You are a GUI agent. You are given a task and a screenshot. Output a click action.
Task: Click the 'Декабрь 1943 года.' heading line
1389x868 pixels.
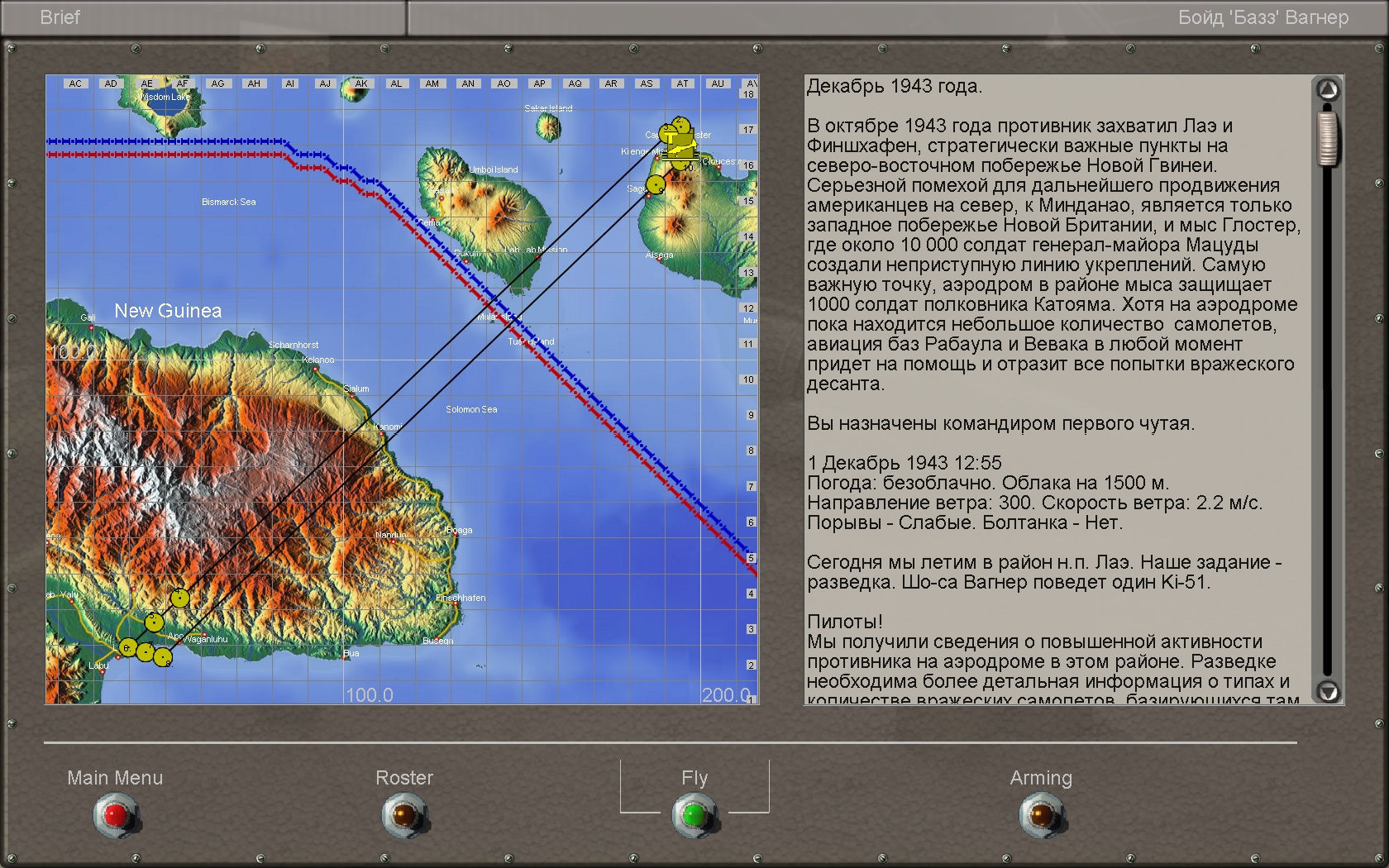coord(895,86)
